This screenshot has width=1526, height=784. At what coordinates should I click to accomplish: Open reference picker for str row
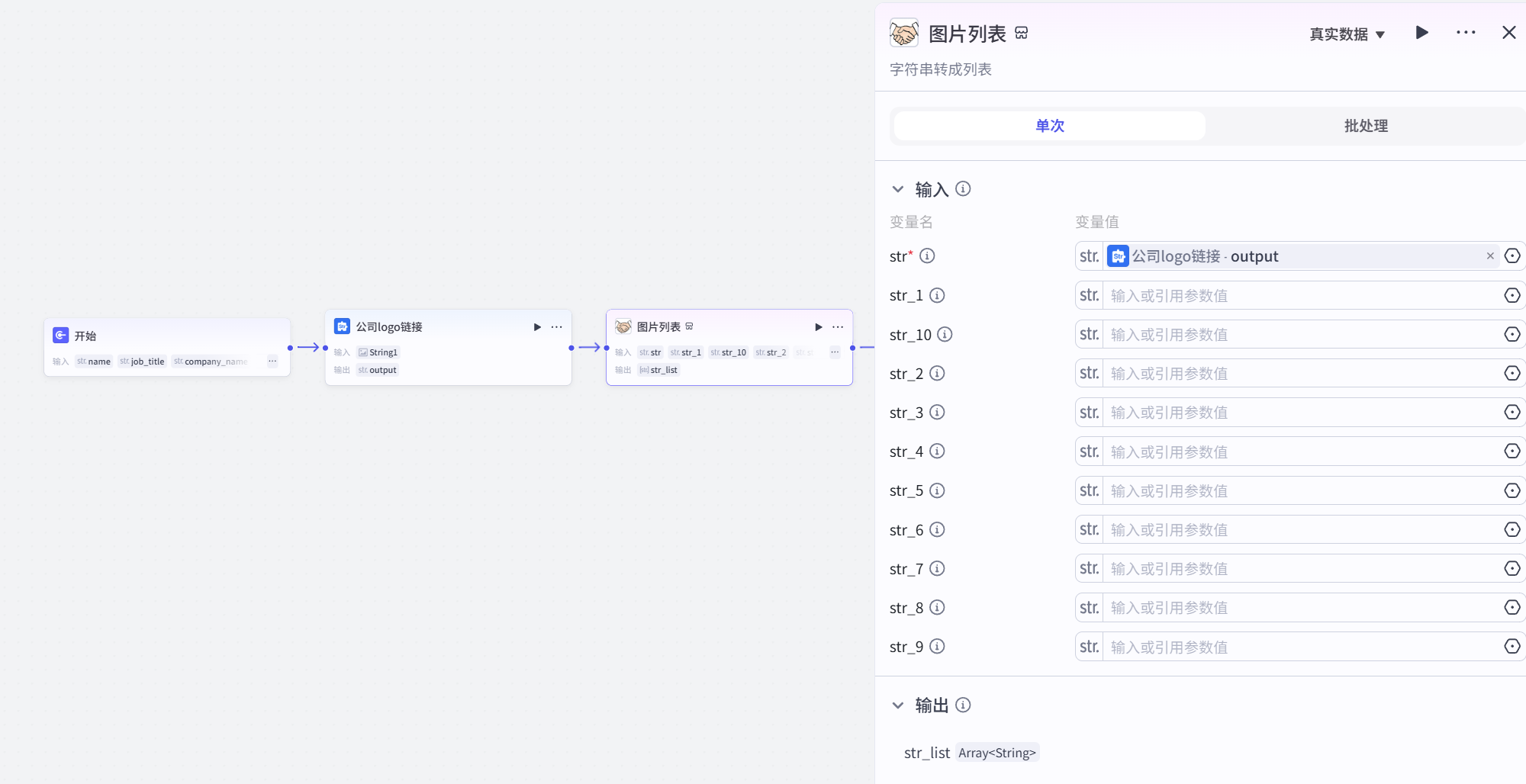[1512, 256]
